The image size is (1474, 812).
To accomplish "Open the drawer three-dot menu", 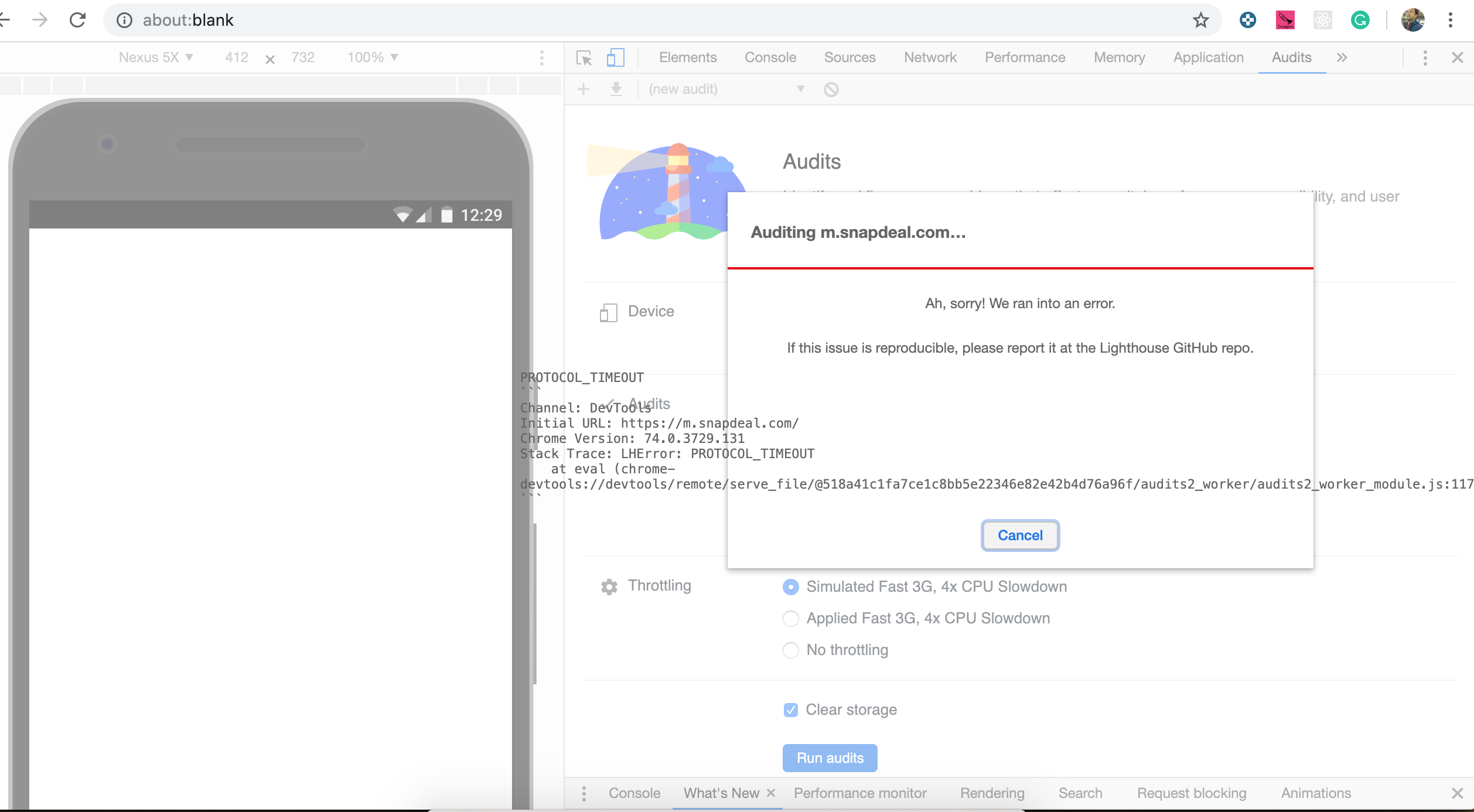I will pos(584,793).
